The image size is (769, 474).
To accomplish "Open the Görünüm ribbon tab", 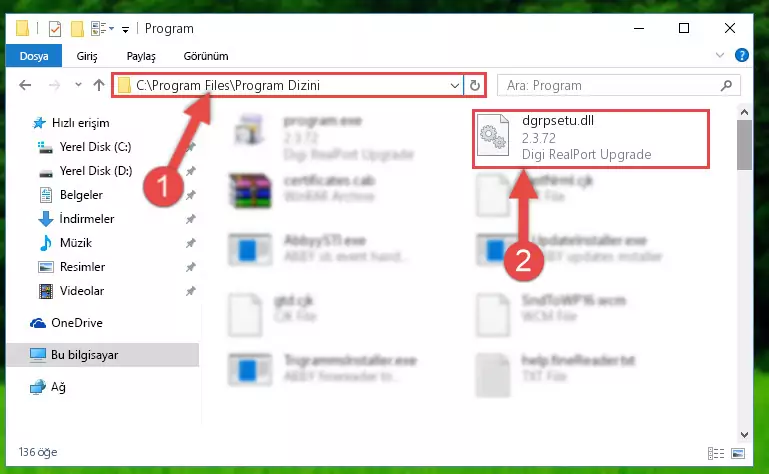I will [206, 56].
